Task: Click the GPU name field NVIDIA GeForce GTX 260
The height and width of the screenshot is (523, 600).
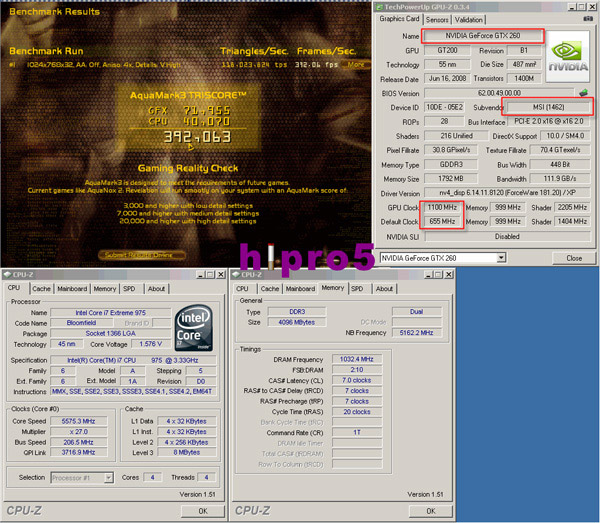Action: (x=483, y=36)
